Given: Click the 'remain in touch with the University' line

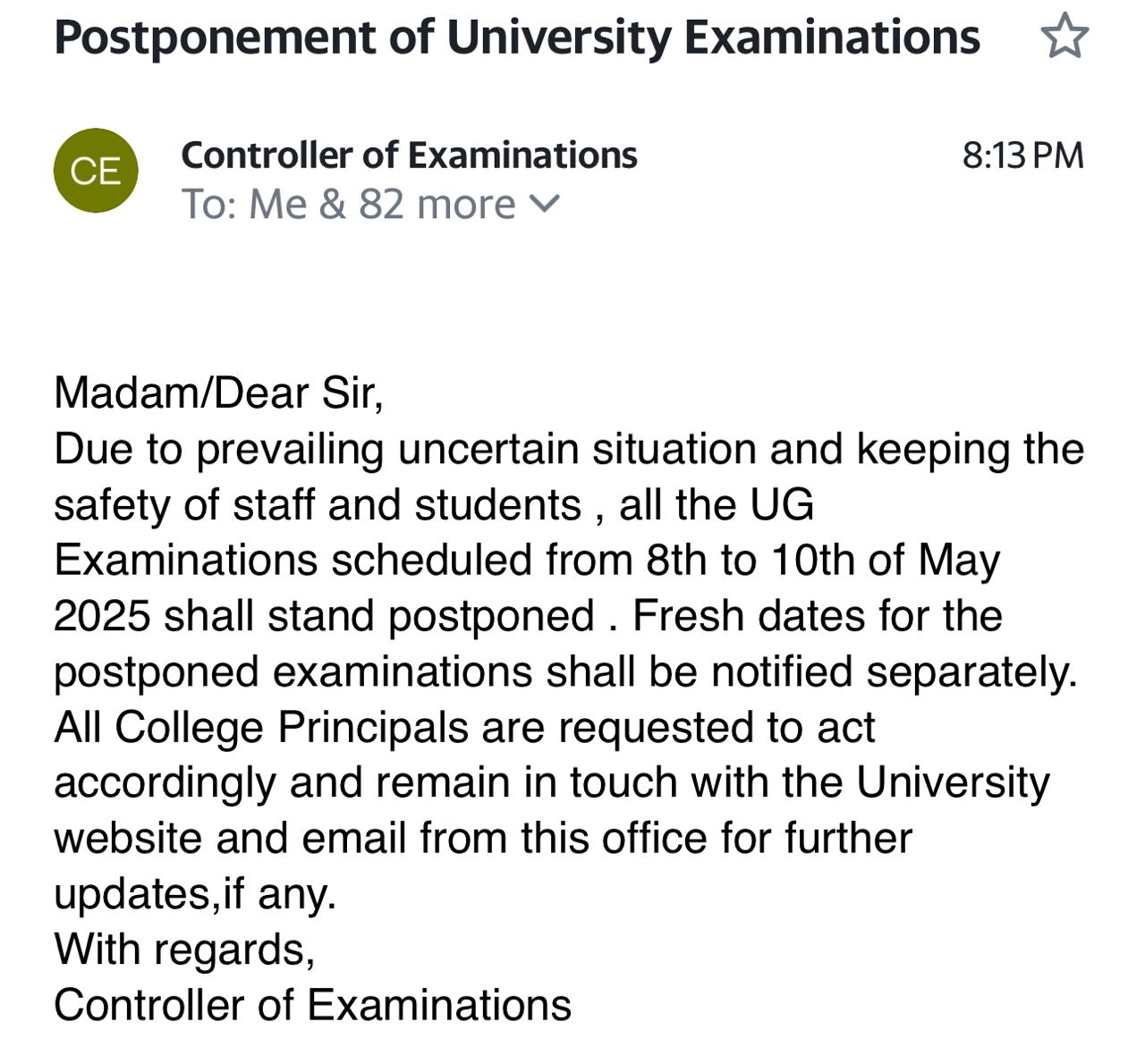Looking at the screenshot, I should [552, 783].
